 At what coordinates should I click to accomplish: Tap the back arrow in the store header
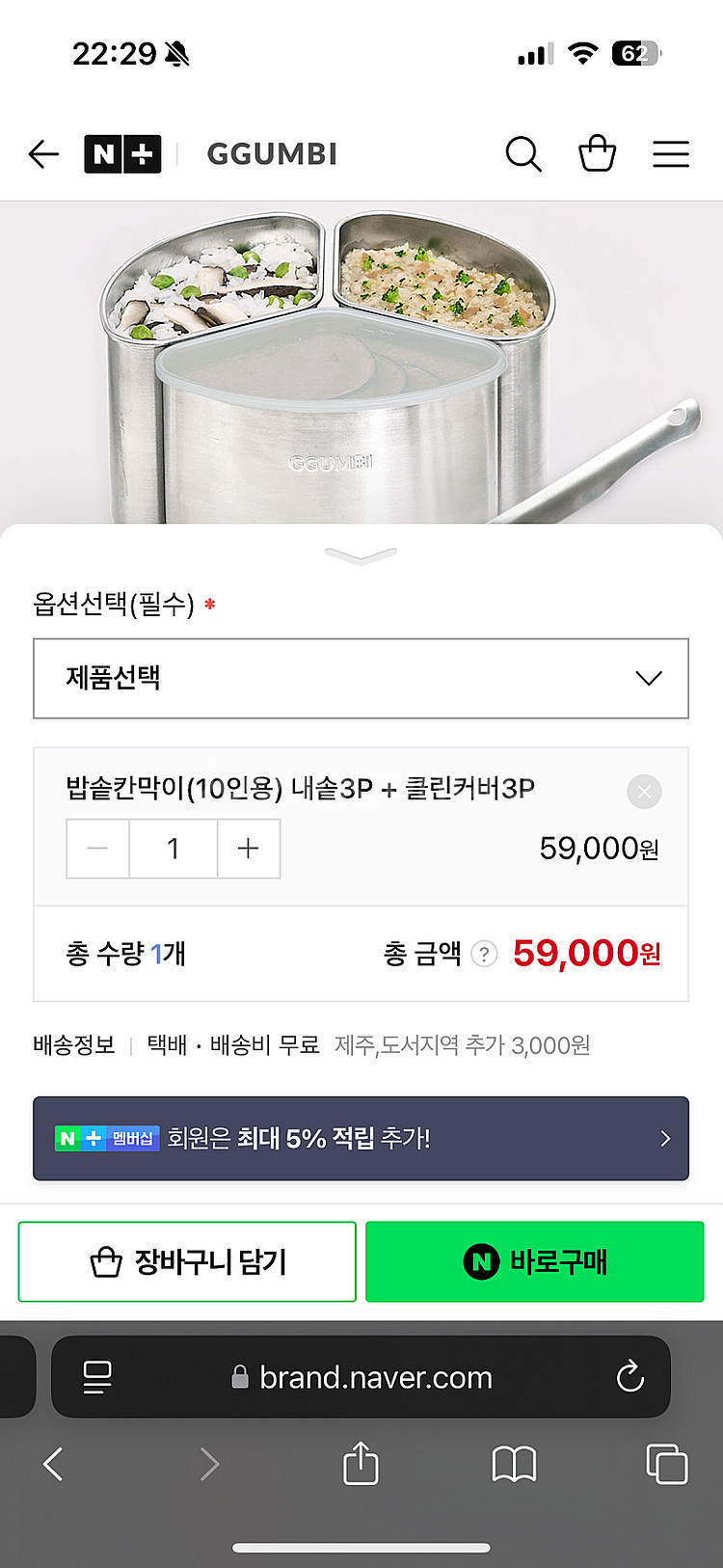(x=44, y=154)
